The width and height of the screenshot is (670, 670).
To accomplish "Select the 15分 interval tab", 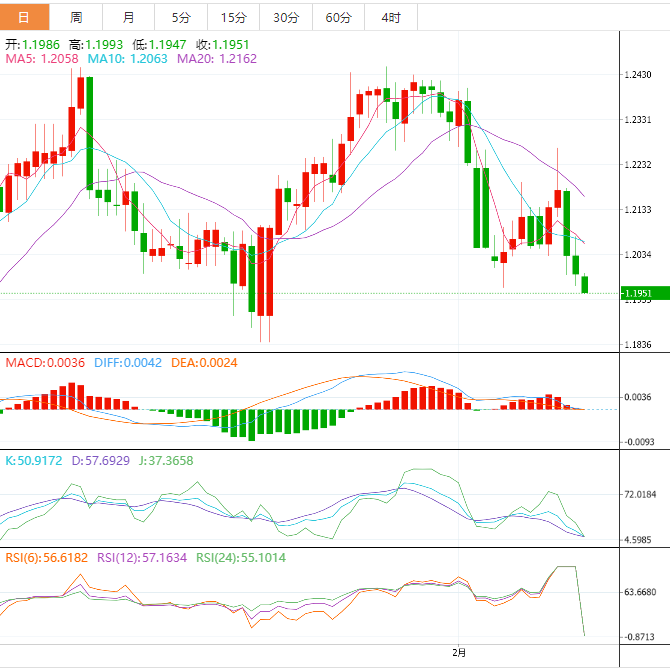I will pyautogui.click(x=233, y=17).
